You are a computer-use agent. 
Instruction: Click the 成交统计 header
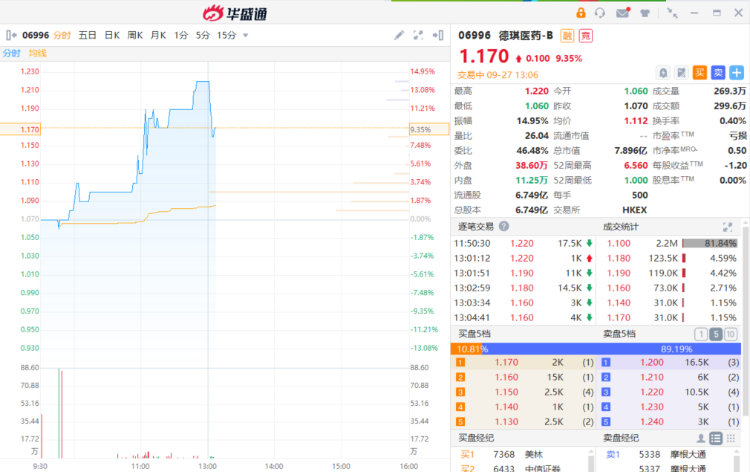click(x=621, y=226)
